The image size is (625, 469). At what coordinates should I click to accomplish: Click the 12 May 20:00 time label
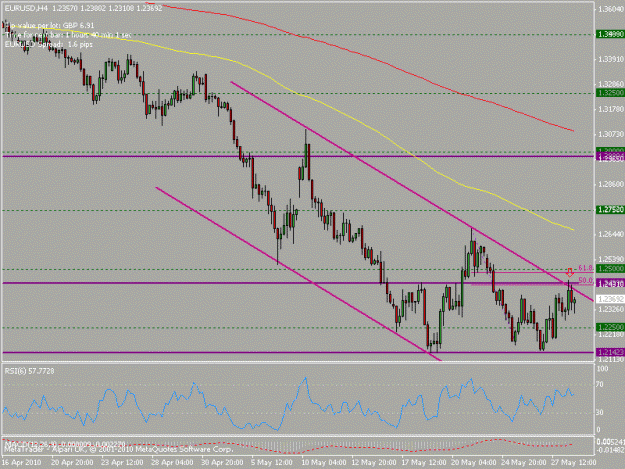[374, 463]
